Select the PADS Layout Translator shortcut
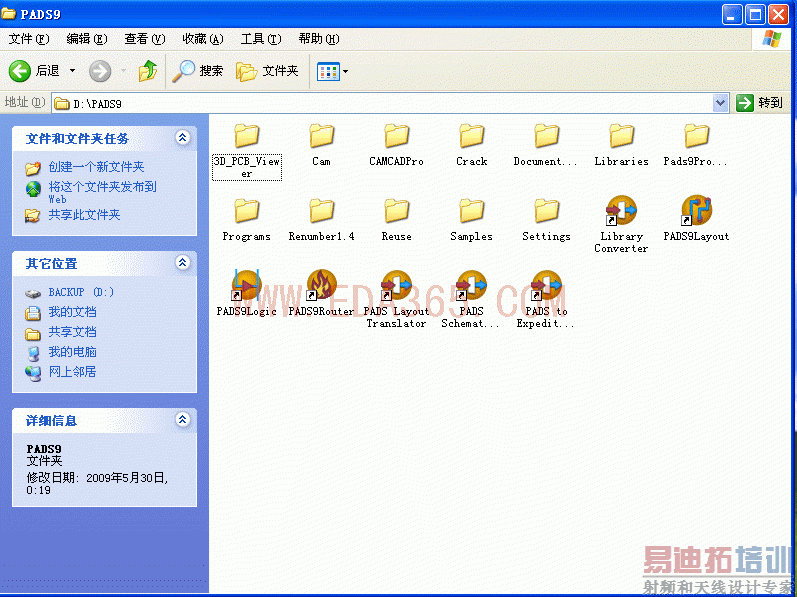797x597 pixels. click(396, 300)
